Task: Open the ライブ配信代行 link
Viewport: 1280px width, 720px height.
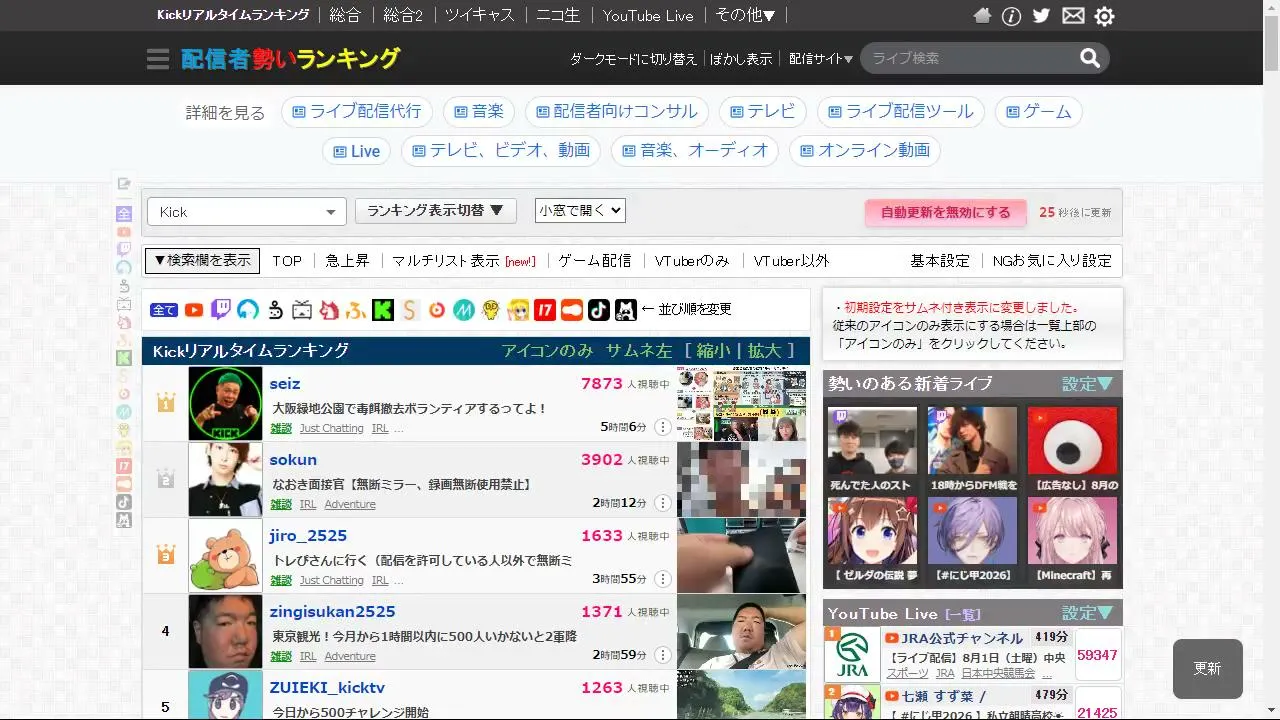Action: (x=357, y=111)
